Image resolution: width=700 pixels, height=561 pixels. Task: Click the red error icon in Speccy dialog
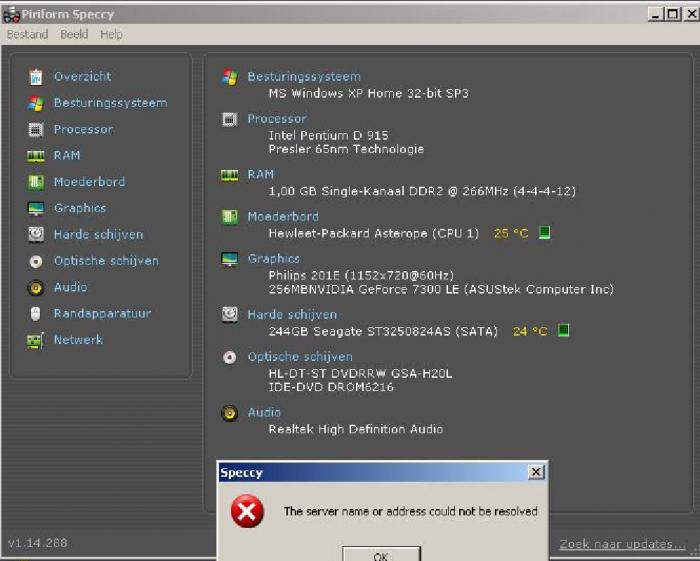point(247,511)
